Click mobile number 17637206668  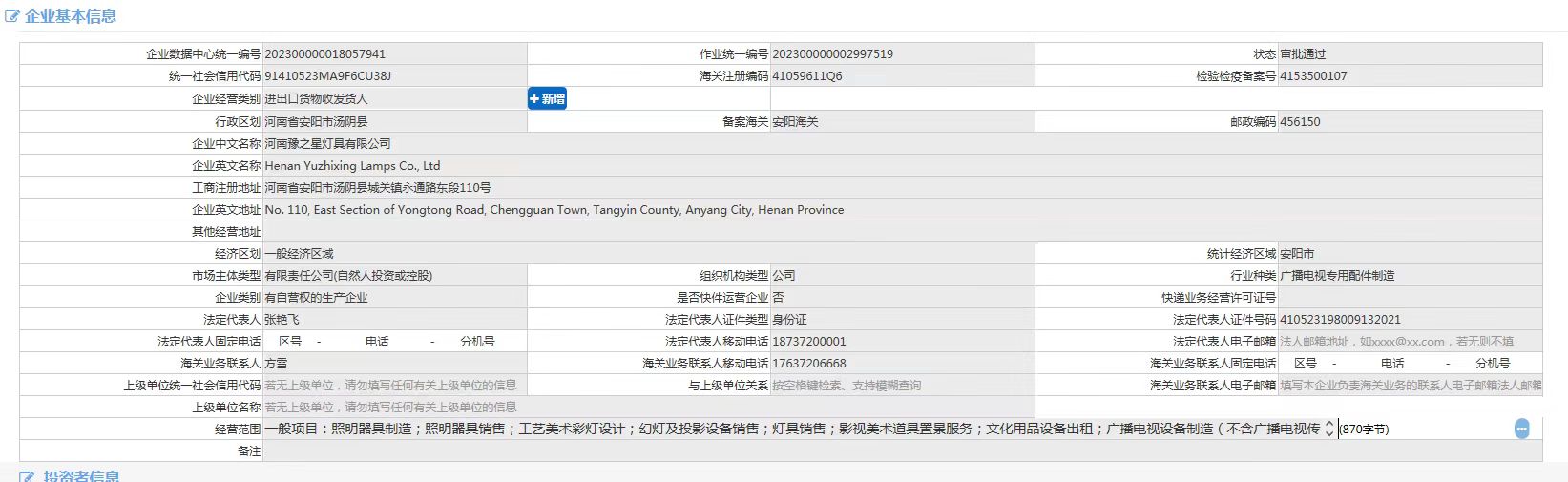[809, 364]
